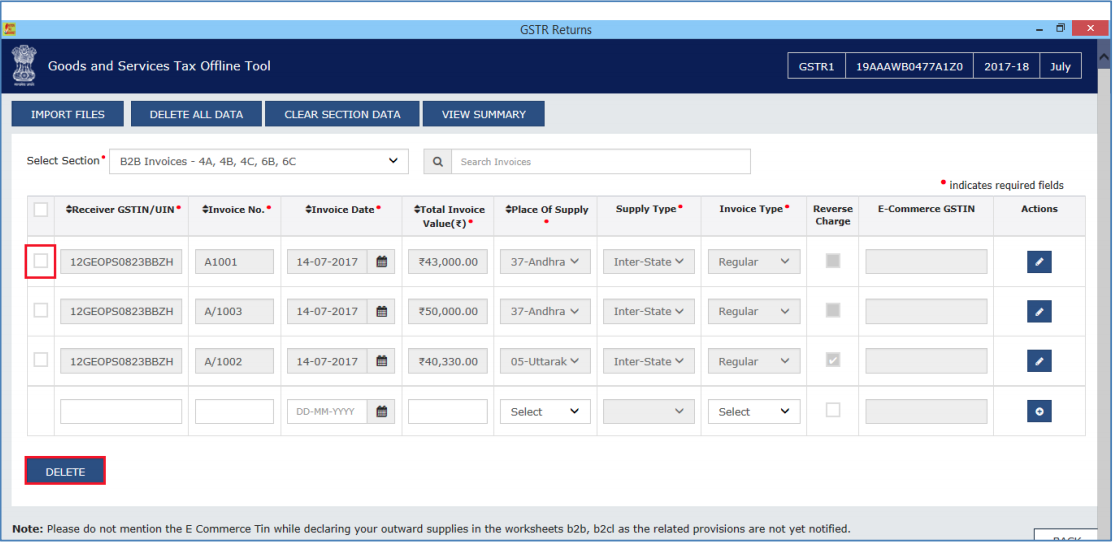Open Supply Type dropdown for invoice A/1002
1113x544 pixels.
click(649, 361)
